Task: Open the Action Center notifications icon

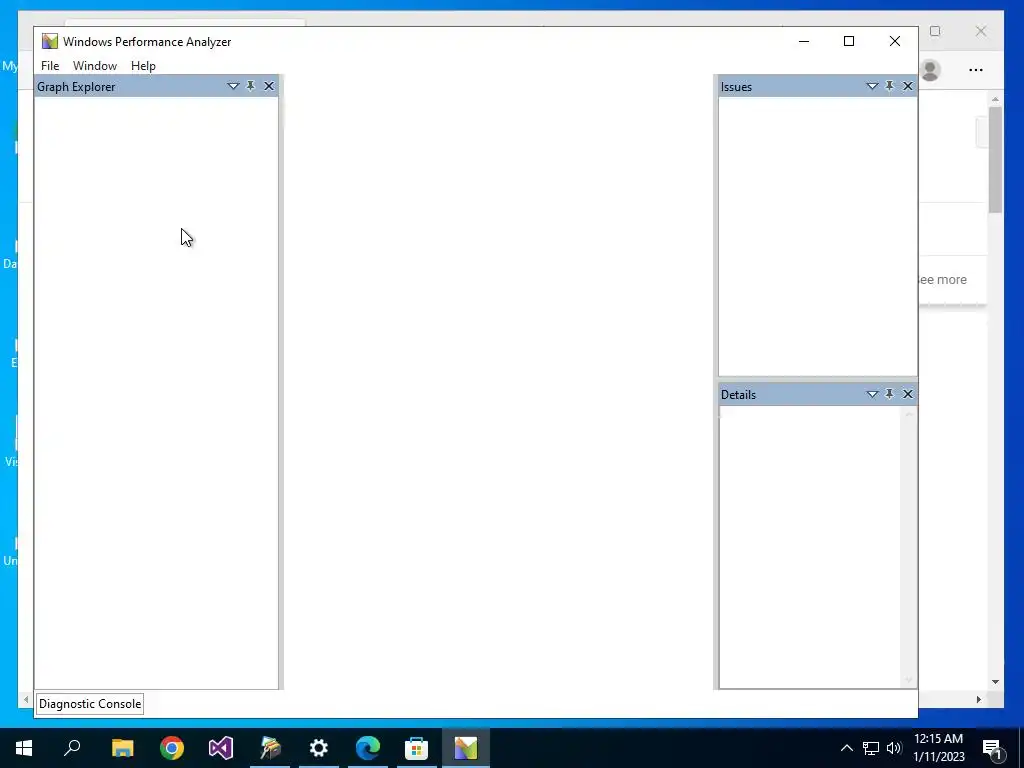Action: pyautogui.click(x=992, y=748)
